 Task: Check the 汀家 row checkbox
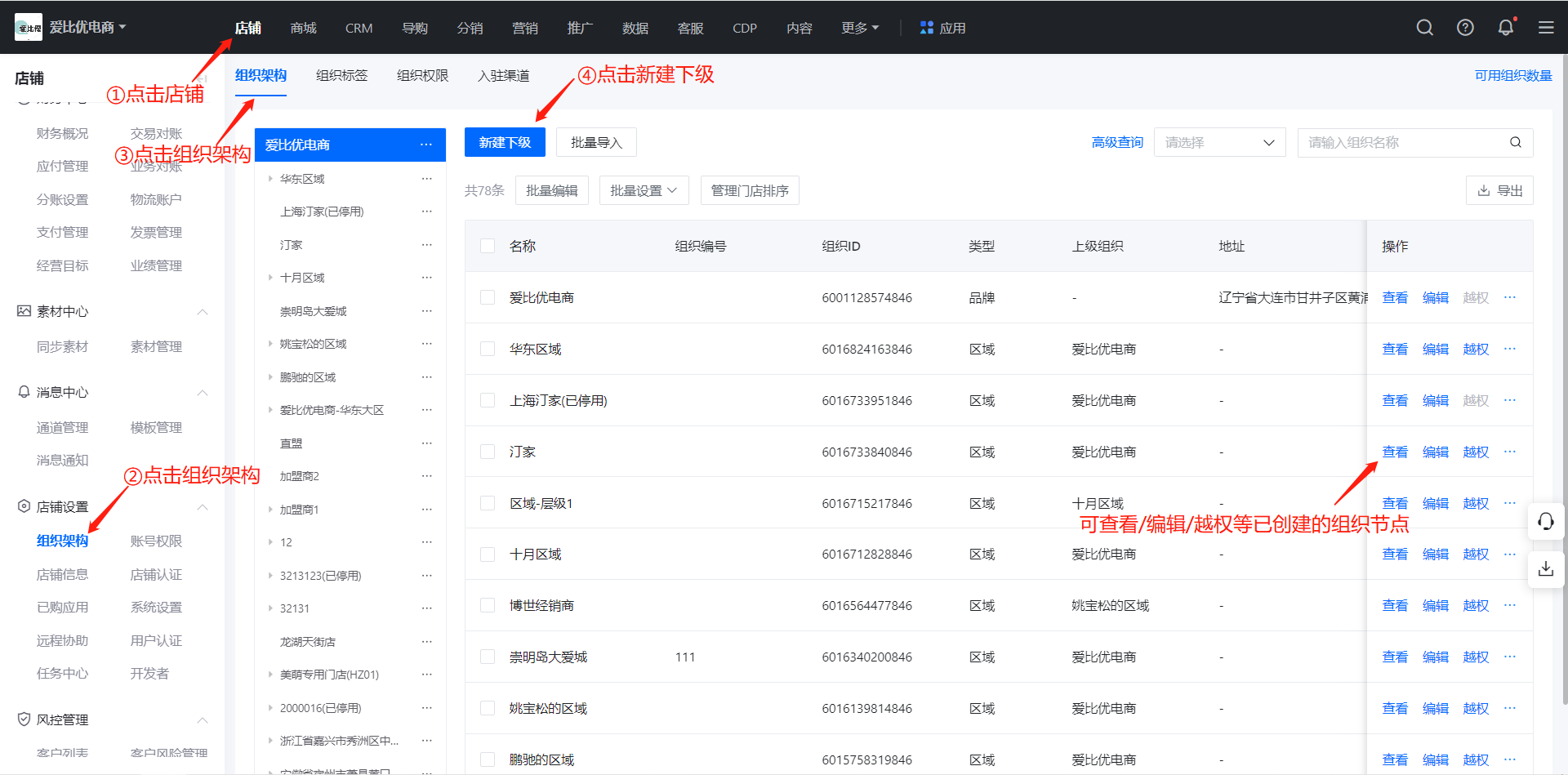pos(488,452)
